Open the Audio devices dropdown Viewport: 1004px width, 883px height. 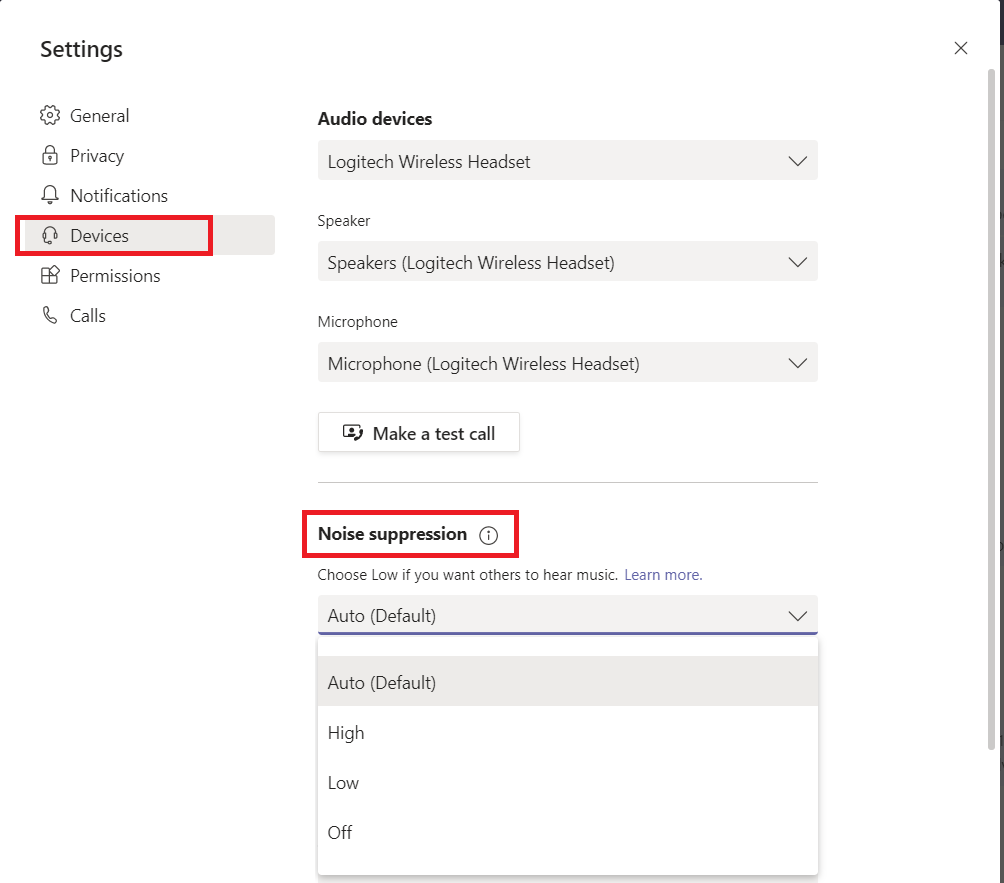click(567, 161)
